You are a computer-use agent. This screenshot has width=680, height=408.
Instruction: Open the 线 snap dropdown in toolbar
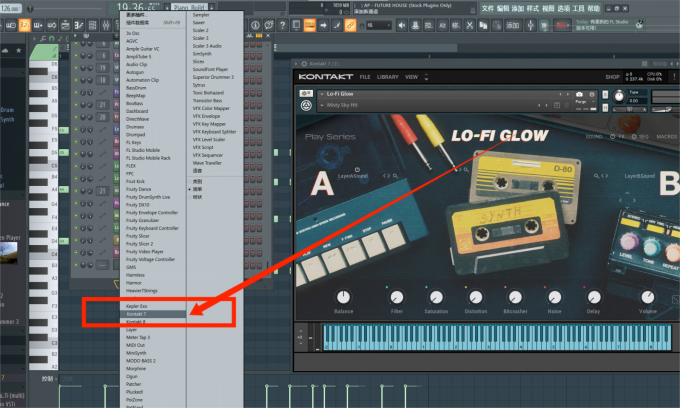tap(379, 26)
